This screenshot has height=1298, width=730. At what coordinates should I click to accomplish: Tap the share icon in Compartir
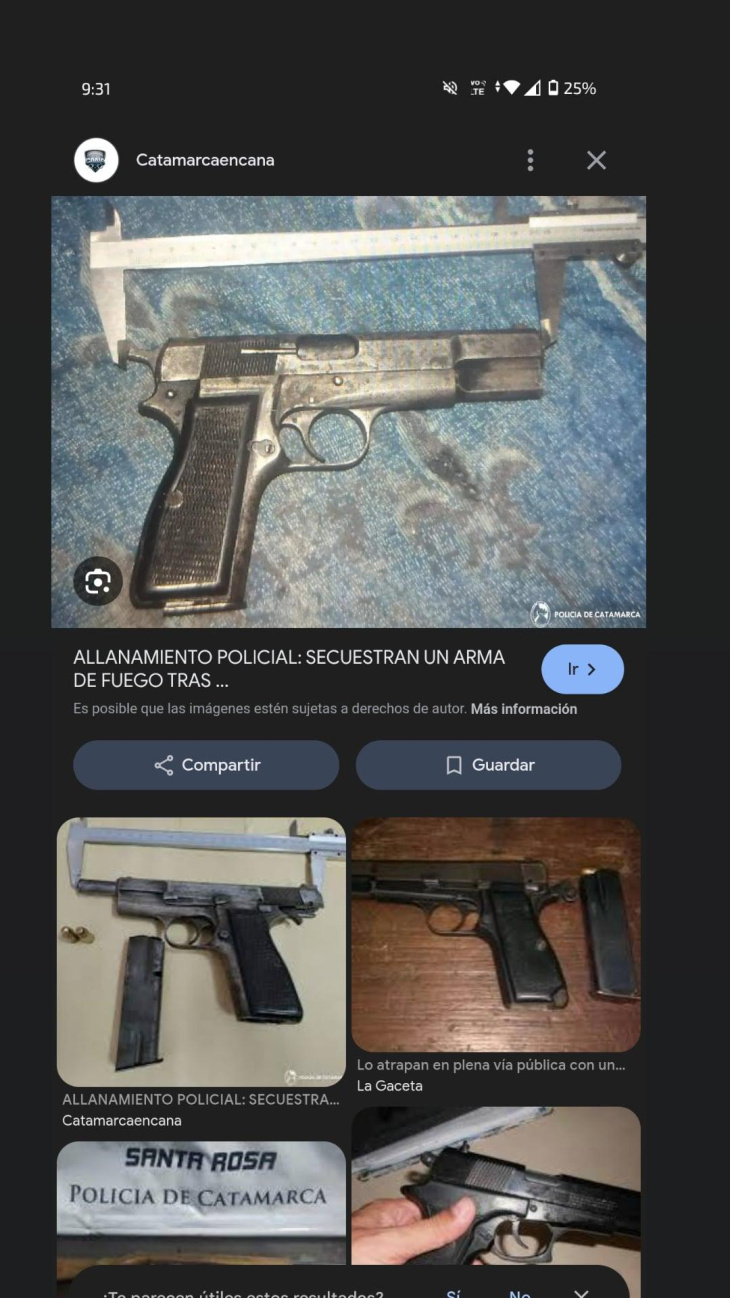coord(164,766)
